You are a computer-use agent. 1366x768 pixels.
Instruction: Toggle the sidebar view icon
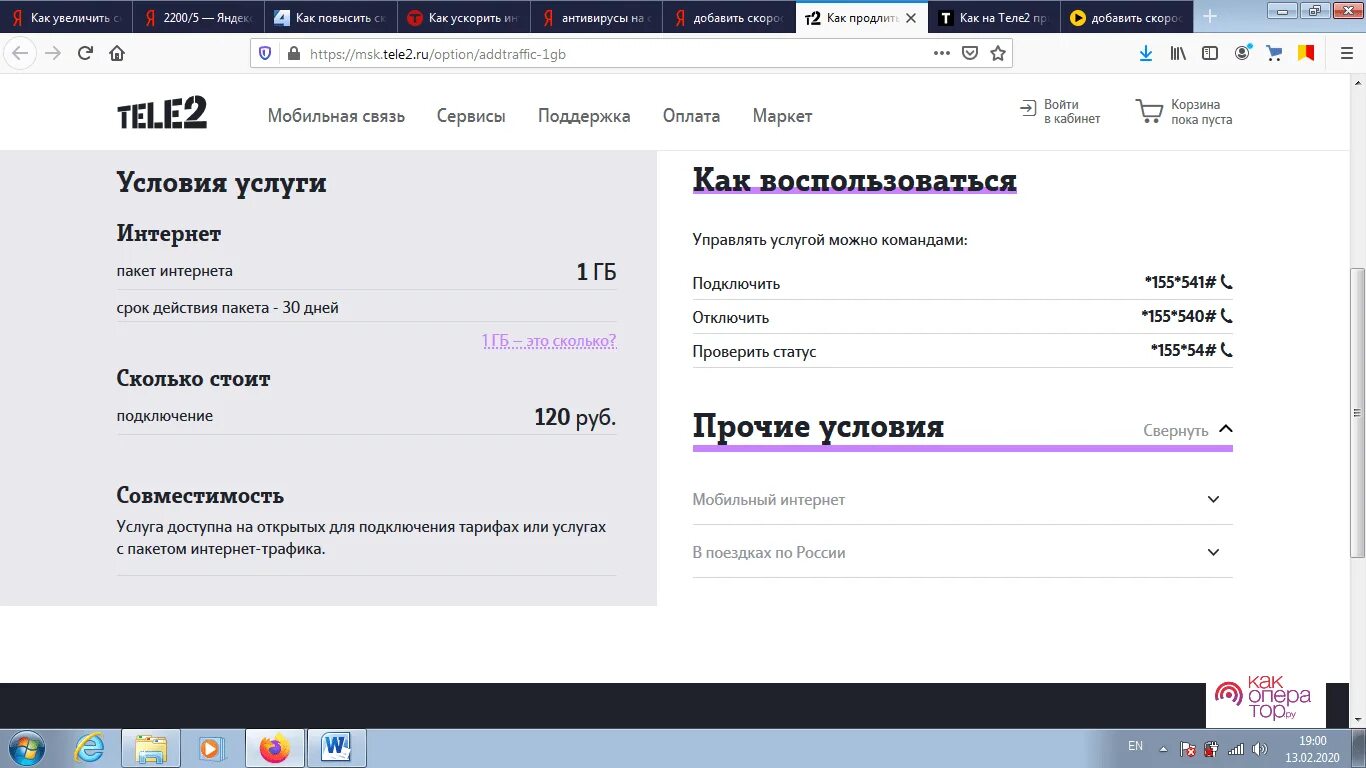tap(1210, 54)
